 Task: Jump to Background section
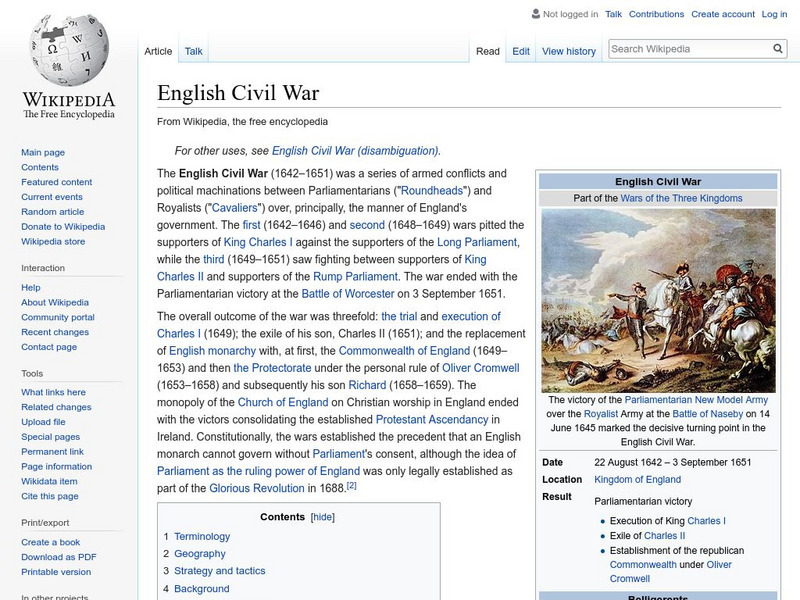click(x=202, y=589)
